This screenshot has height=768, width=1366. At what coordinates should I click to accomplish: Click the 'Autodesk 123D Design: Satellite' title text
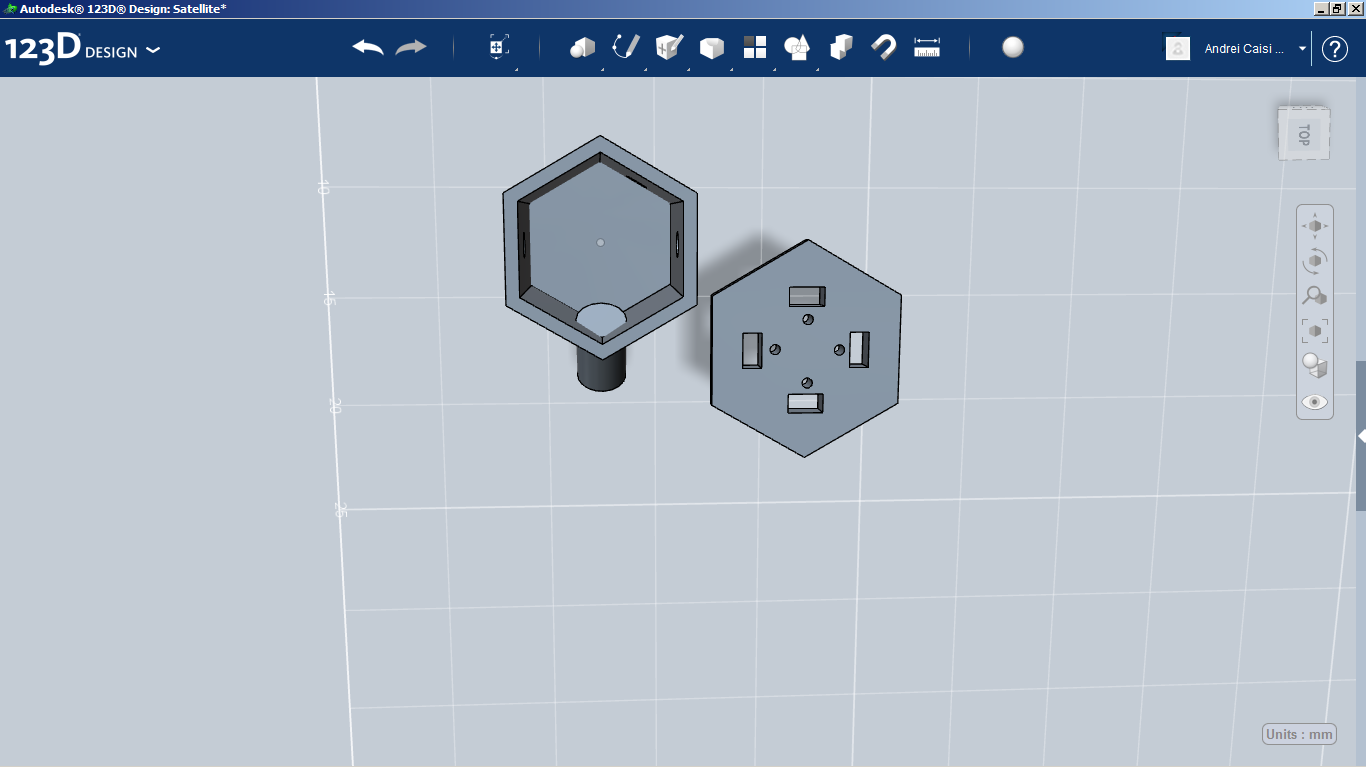[x=123, y=8]
